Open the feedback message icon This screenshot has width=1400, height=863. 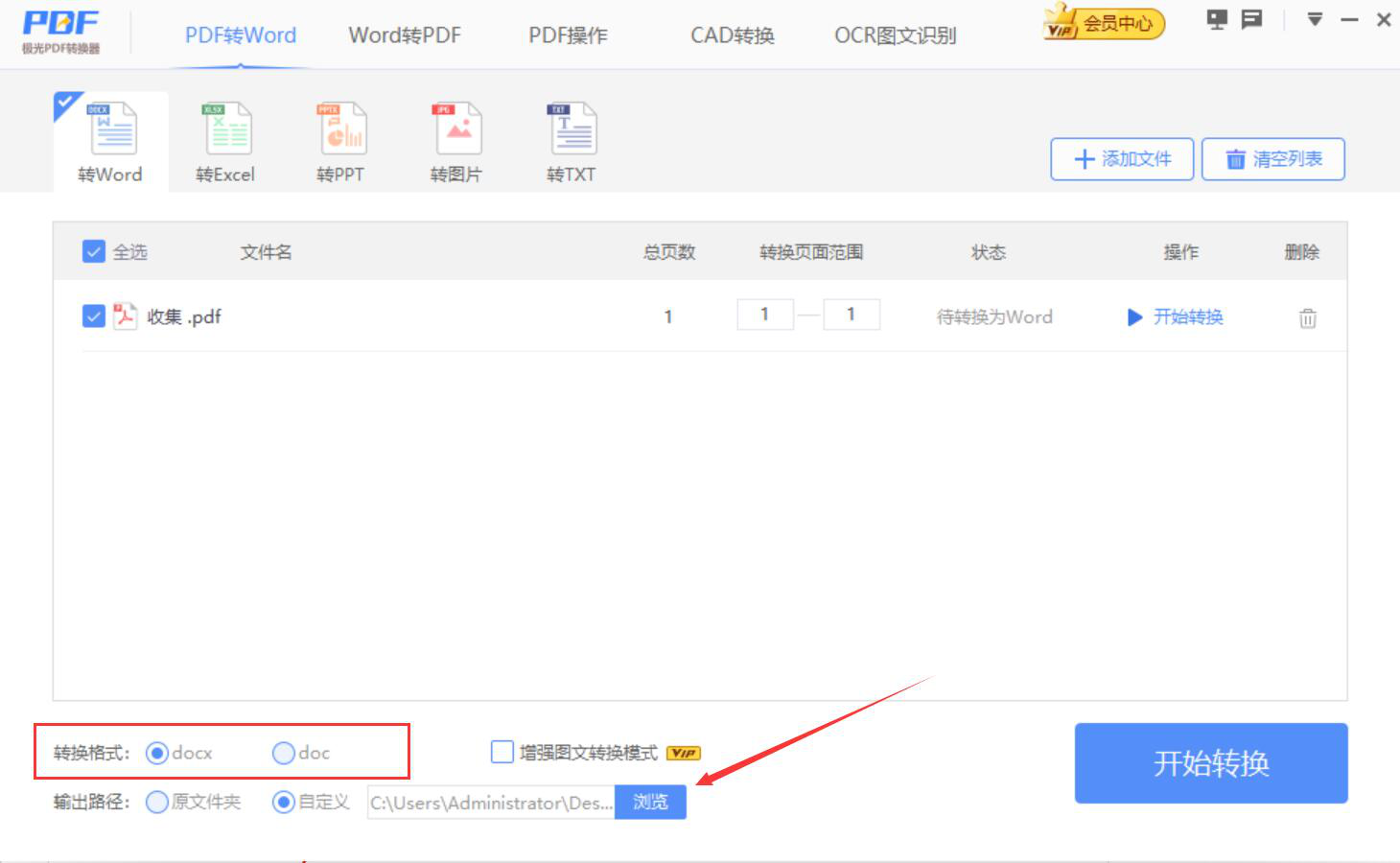point(1251,19)
